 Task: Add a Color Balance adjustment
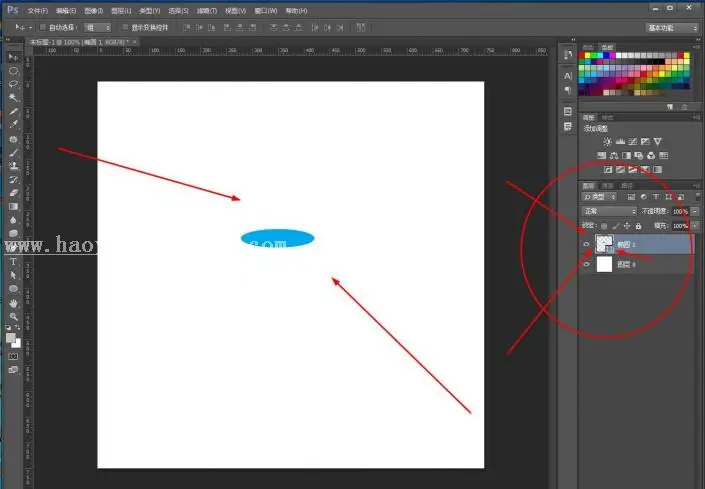(x=614, y=156)
